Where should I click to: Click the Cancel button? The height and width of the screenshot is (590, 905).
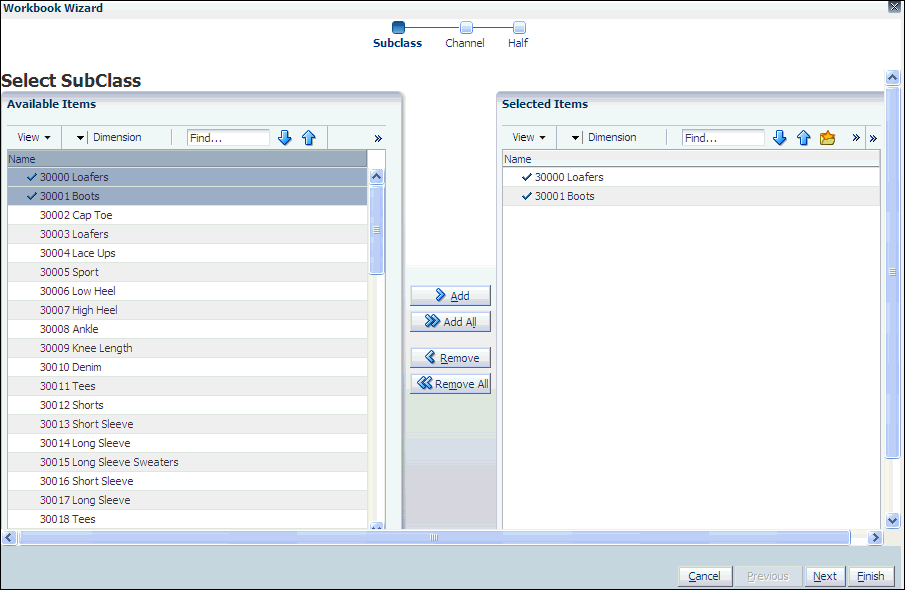pos(705,576)
